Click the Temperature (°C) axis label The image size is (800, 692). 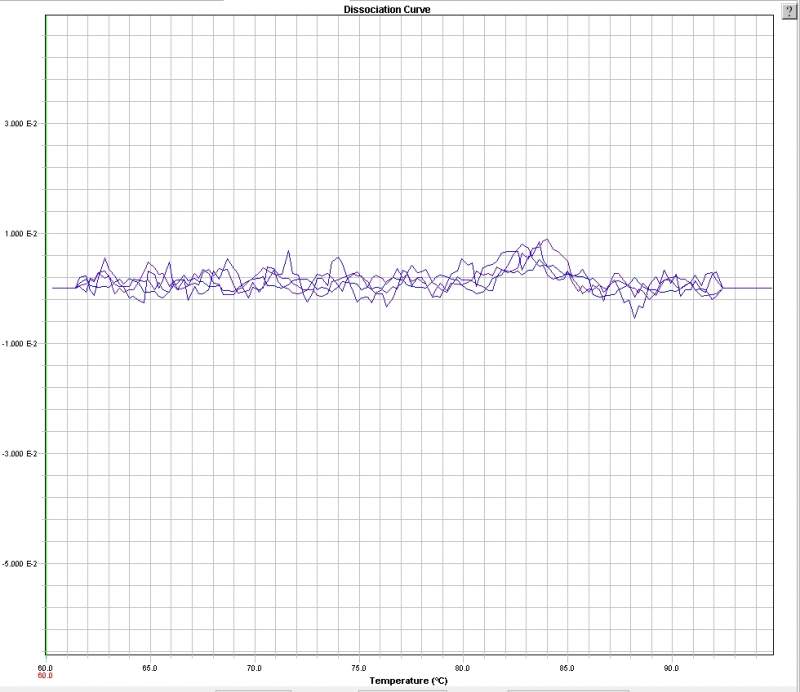pos(408,681)
